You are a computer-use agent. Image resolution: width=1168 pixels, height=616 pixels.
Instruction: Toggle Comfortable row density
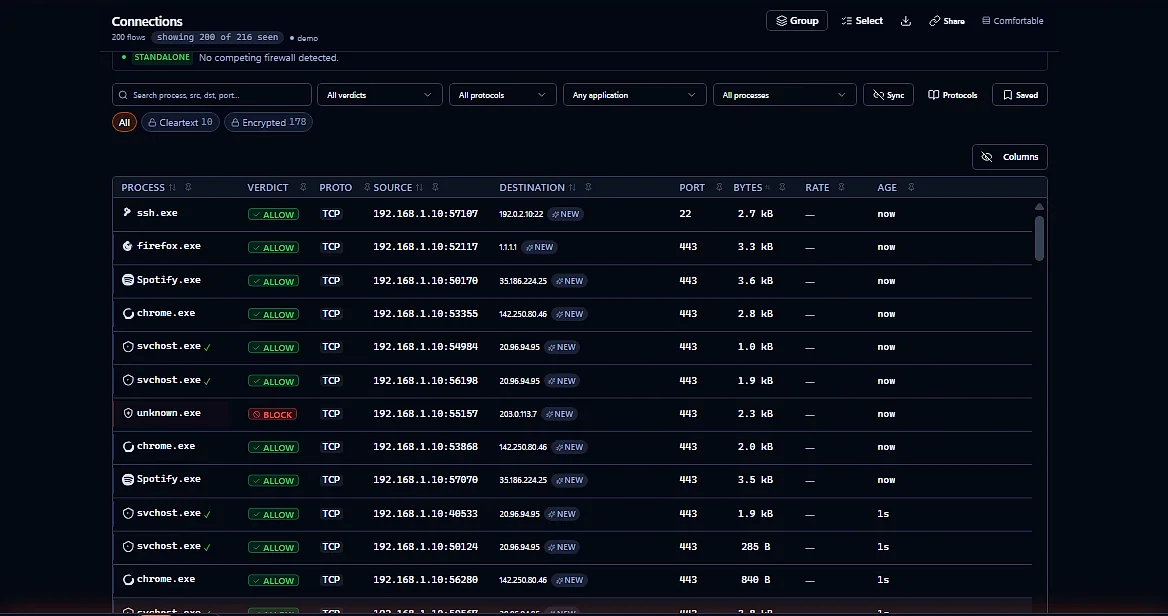point(1012,21)
